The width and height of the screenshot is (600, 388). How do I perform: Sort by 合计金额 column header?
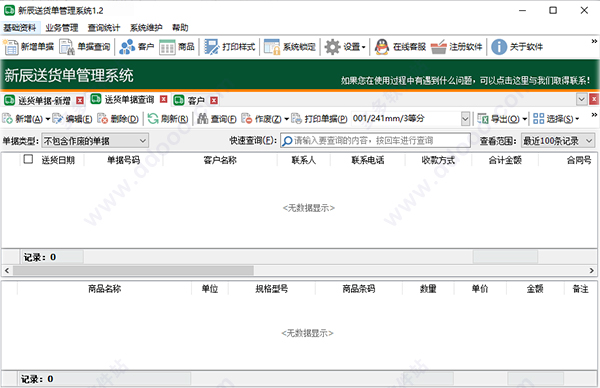click(x=505, y=160)
